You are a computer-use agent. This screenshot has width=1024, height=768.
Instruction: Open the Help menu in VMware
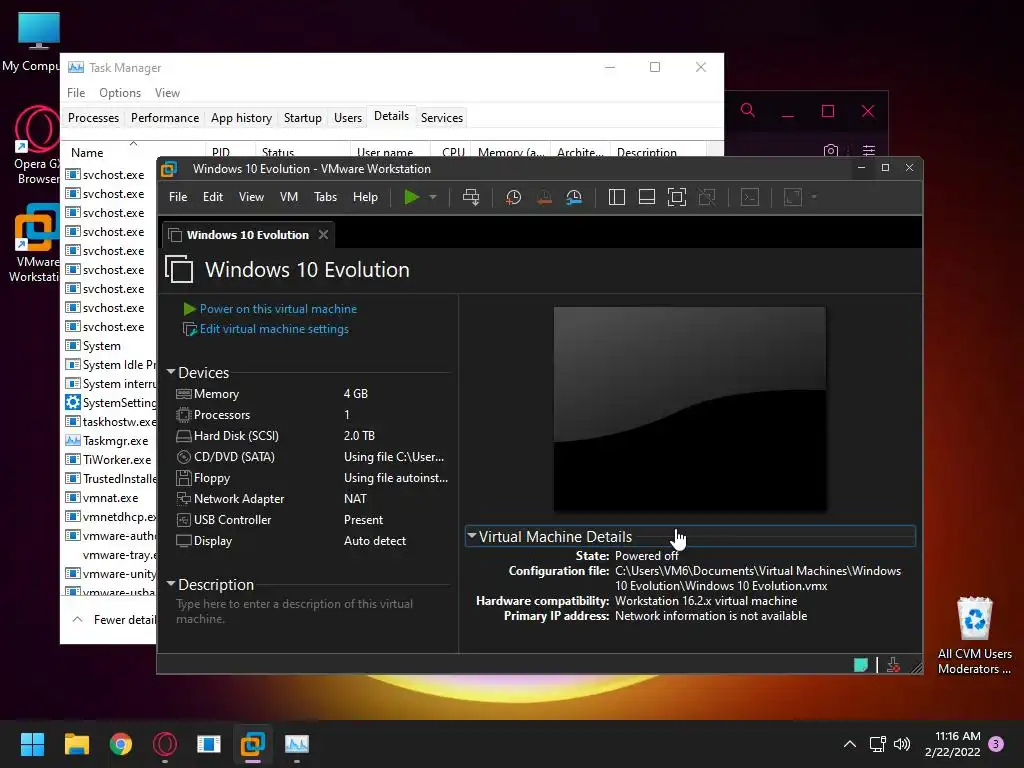coord(366,197)
